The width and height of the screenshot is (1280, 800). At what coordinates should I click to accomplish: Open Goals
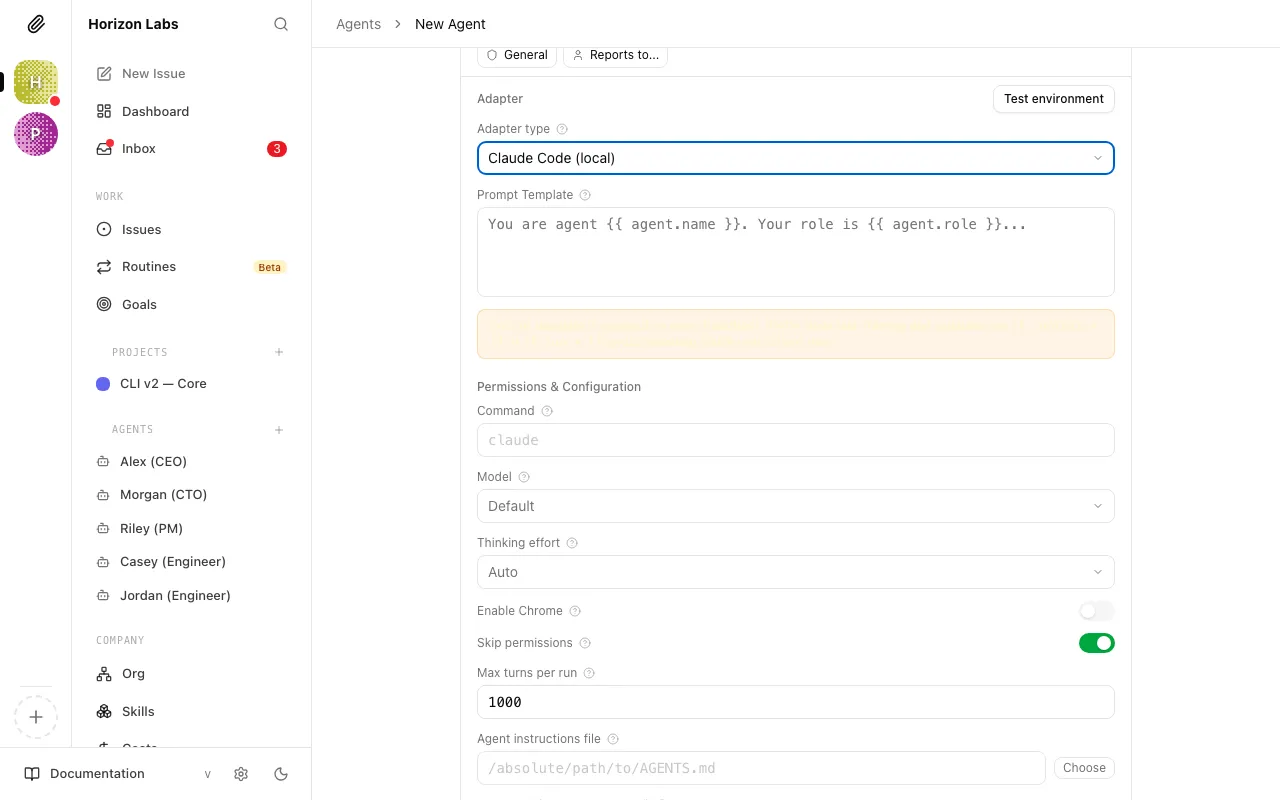coord(191,304)
